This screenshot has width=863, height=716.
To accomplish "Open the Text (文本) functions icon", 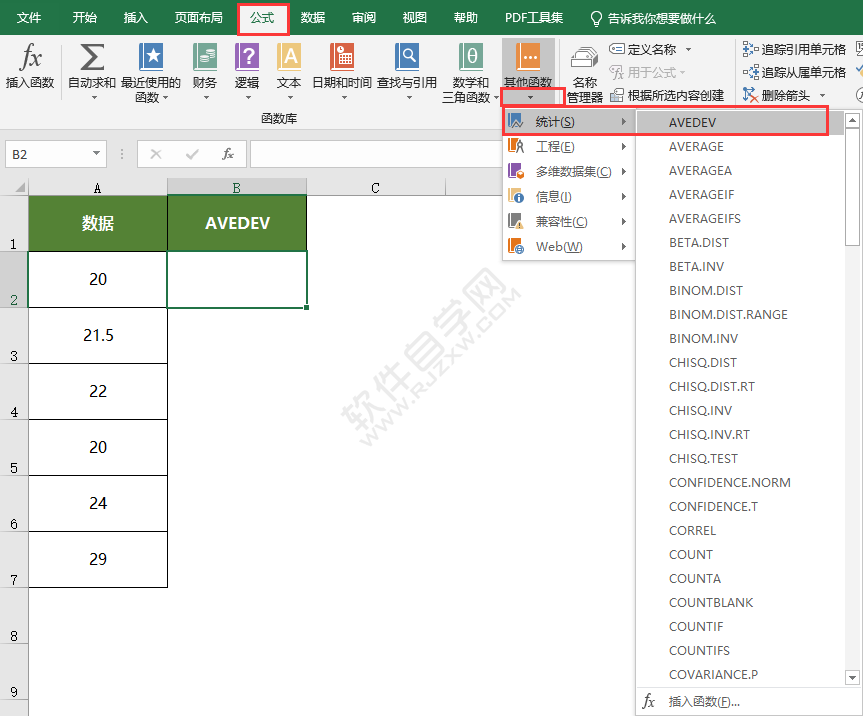I will [289, 57].
